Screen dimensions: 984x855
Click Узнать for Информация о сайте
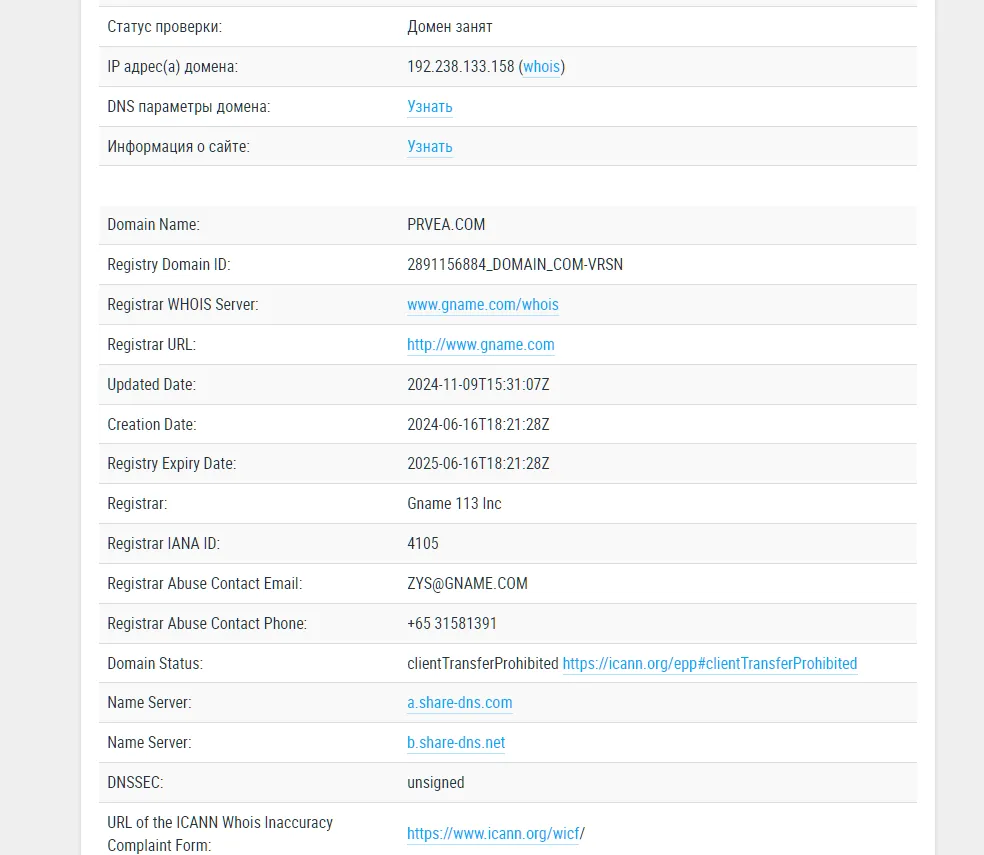pos(430,146)
